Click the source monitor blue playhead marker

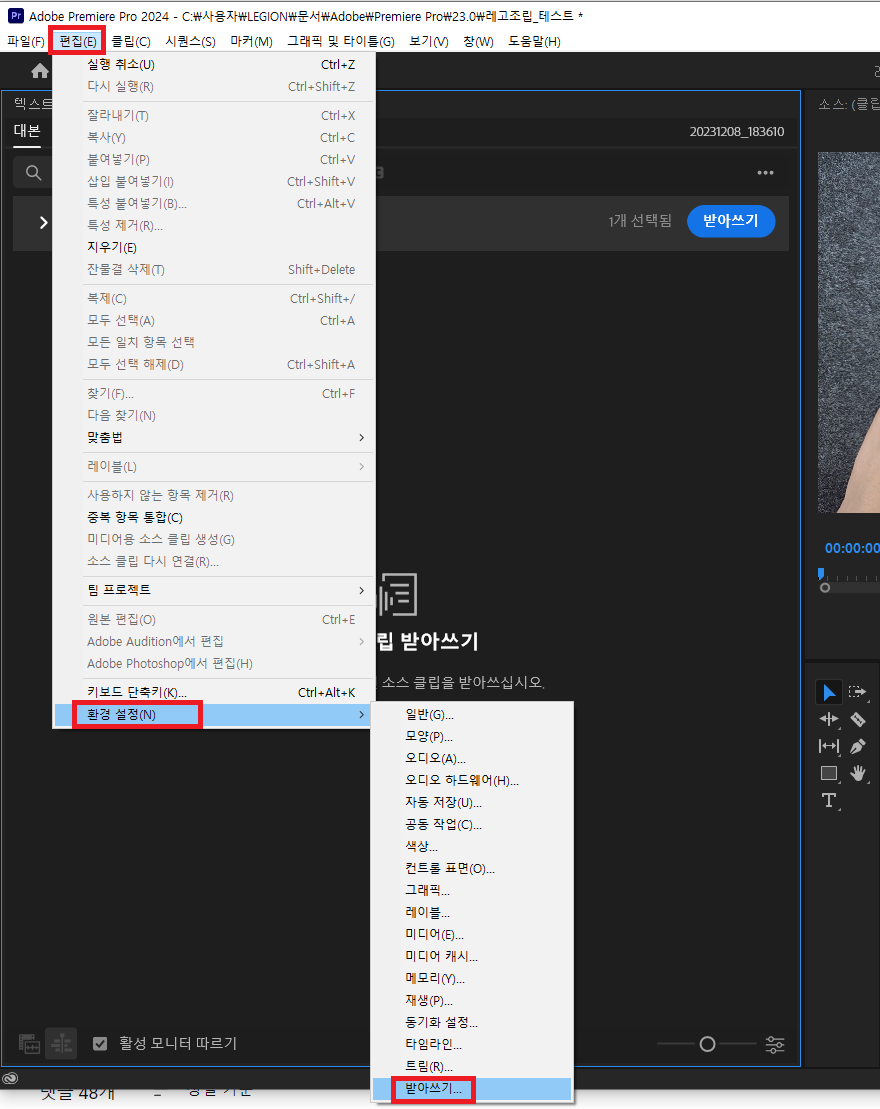pos(821,574)
